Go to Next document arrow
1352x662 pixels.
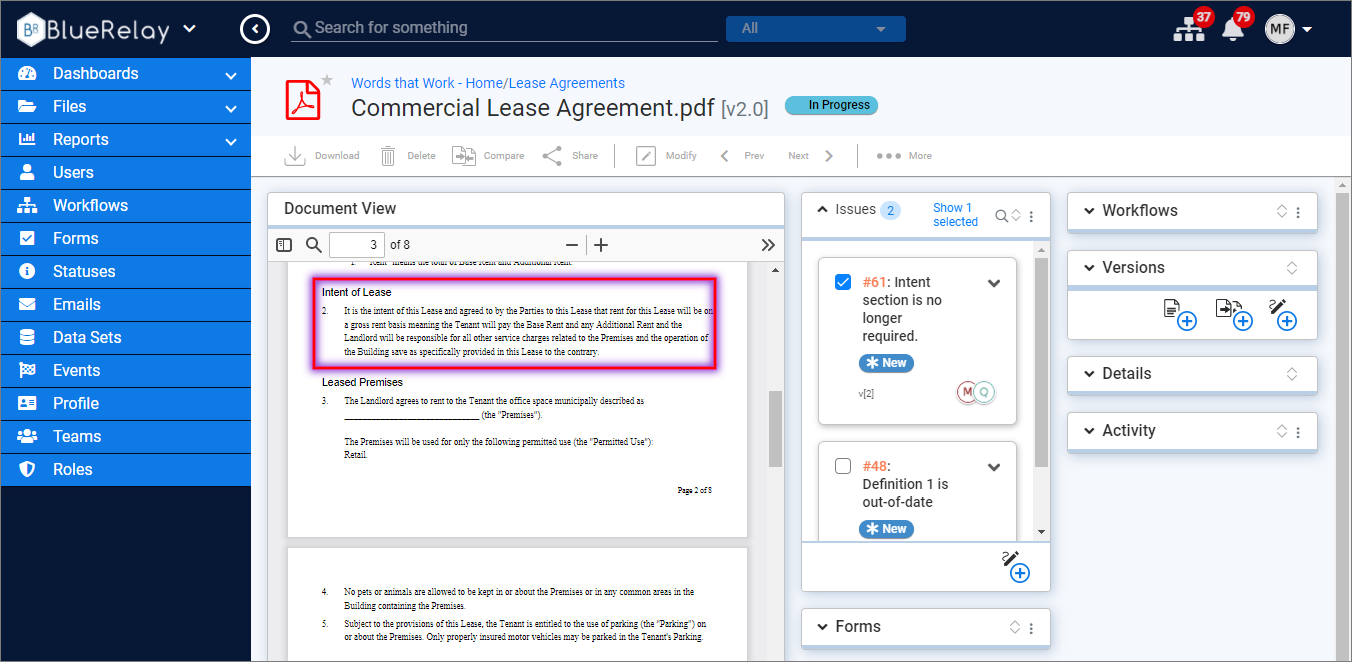point(829,156)
